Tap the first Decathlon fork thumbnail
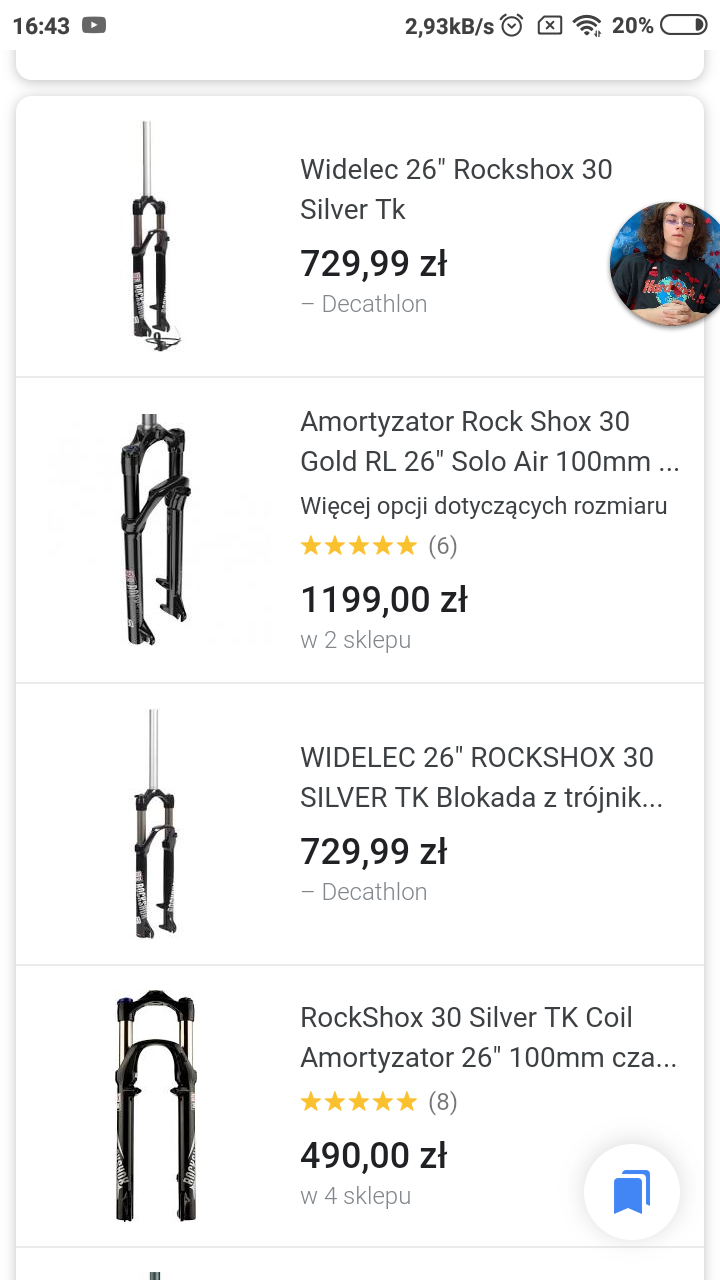This screenshot has width=720, height=1280. [x=151, y=237]
